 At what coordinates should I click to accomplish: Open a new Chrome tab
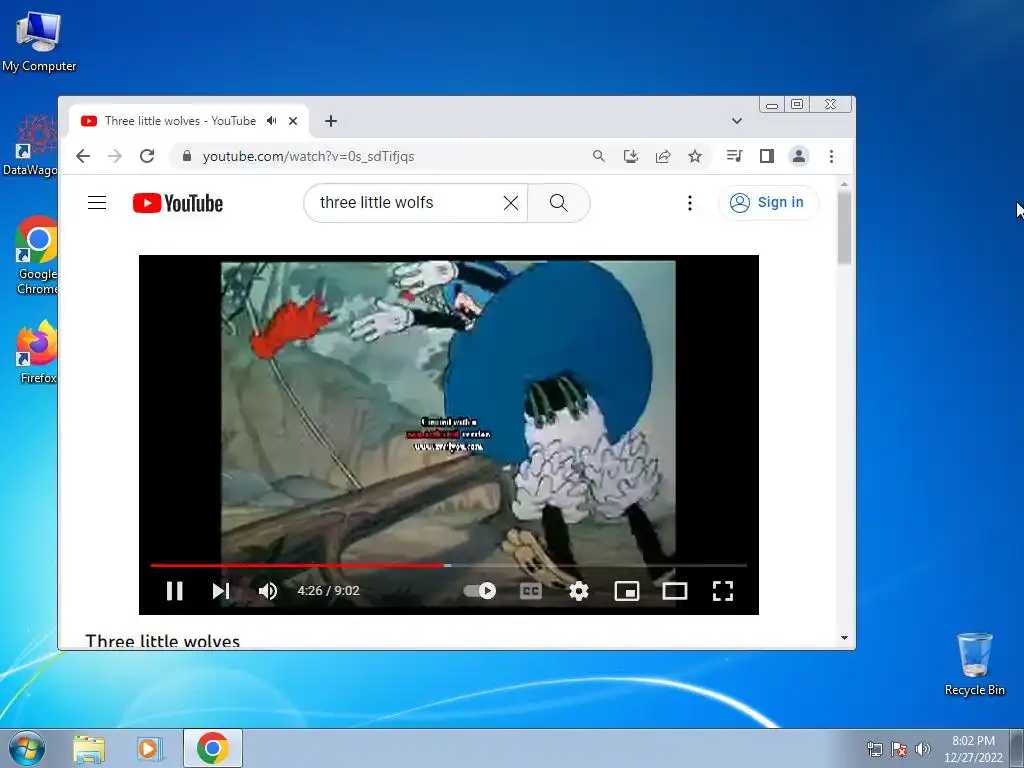(331, 121)
